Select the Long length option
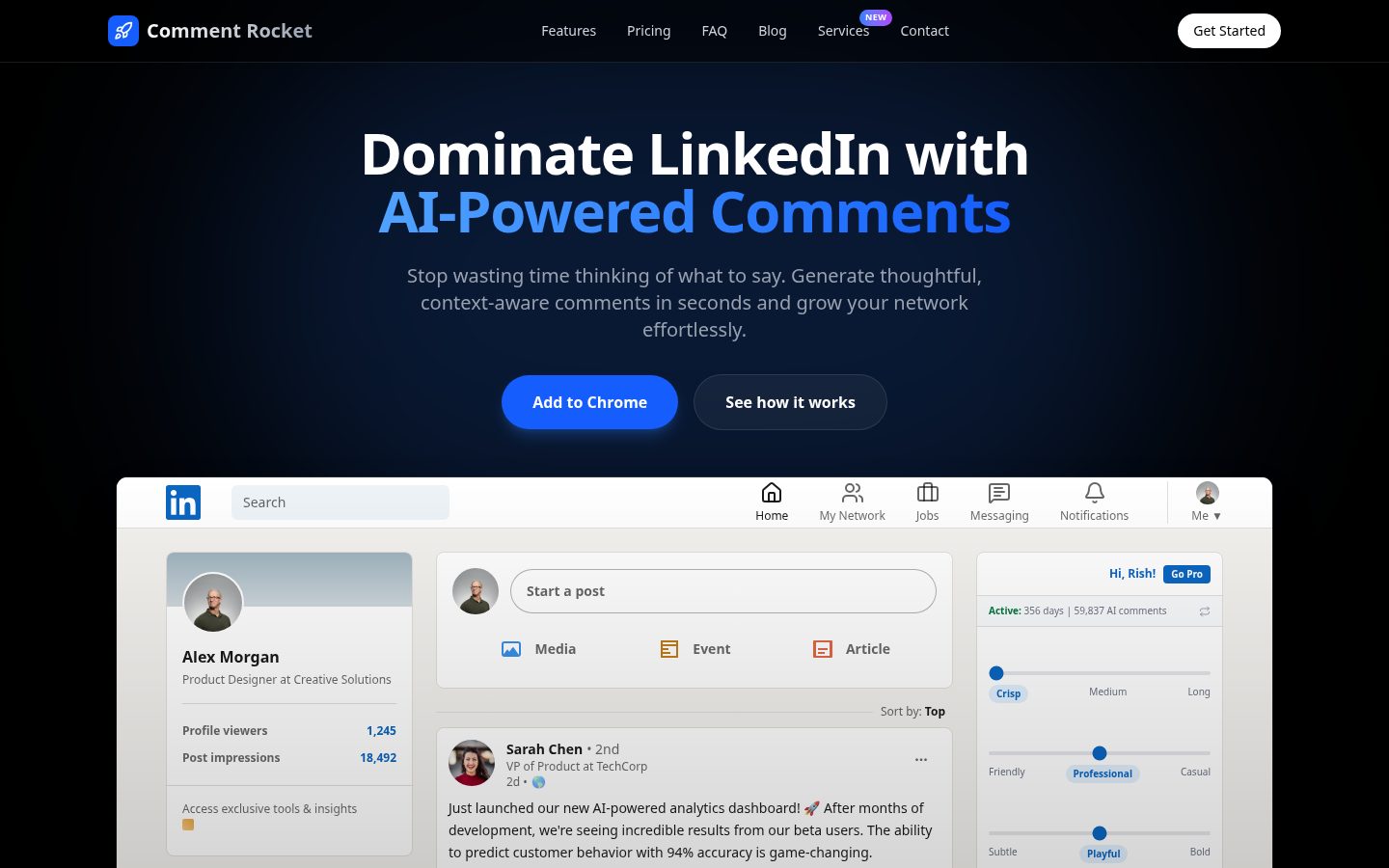1389x868 pixels. [1199, 692]
